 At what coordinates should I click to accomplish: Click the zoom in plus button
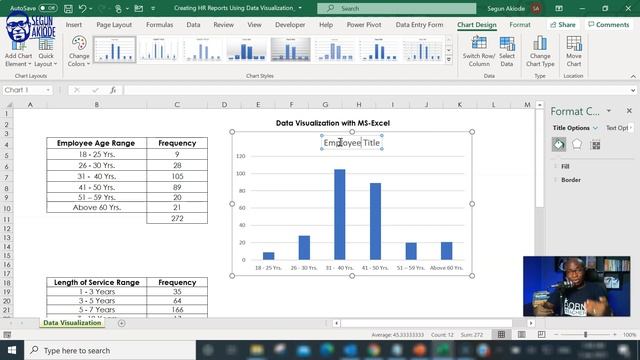tap(615, 335)
